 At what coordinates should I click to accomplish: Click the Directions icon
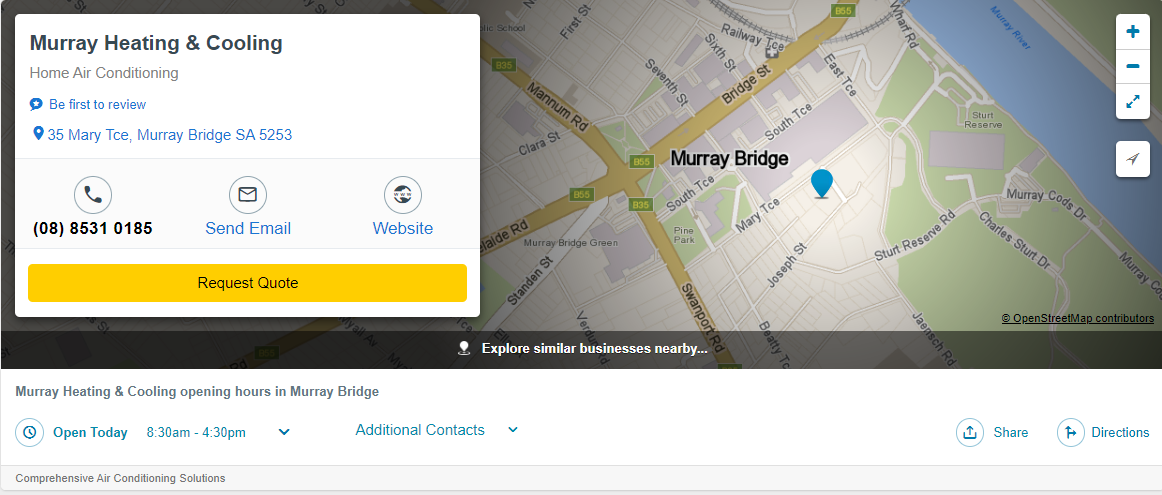pos(1071,433)
